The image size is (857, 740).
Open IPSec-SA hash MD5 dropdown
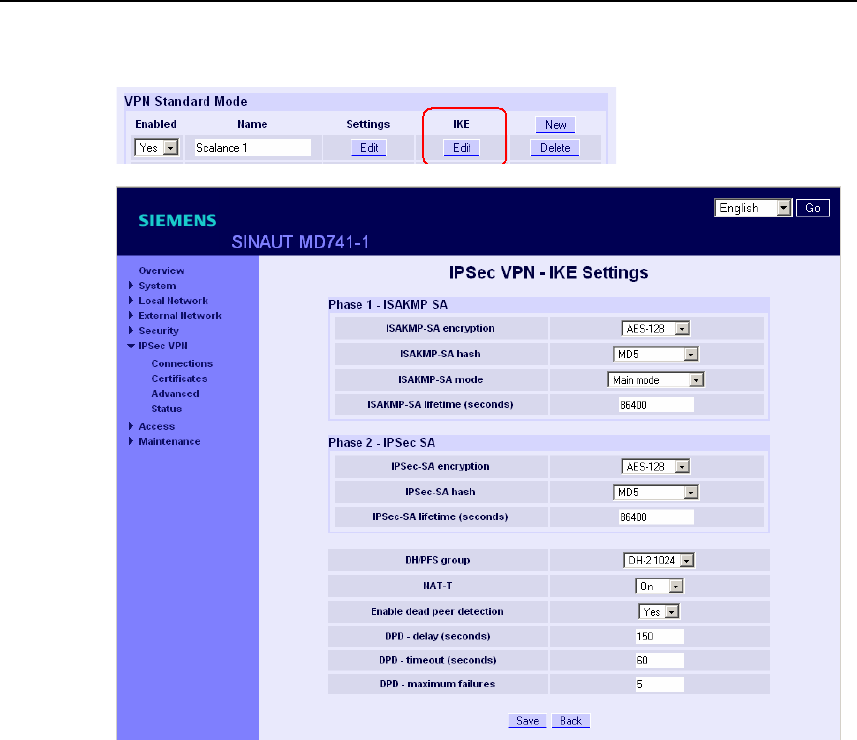(x=656, y=492)
